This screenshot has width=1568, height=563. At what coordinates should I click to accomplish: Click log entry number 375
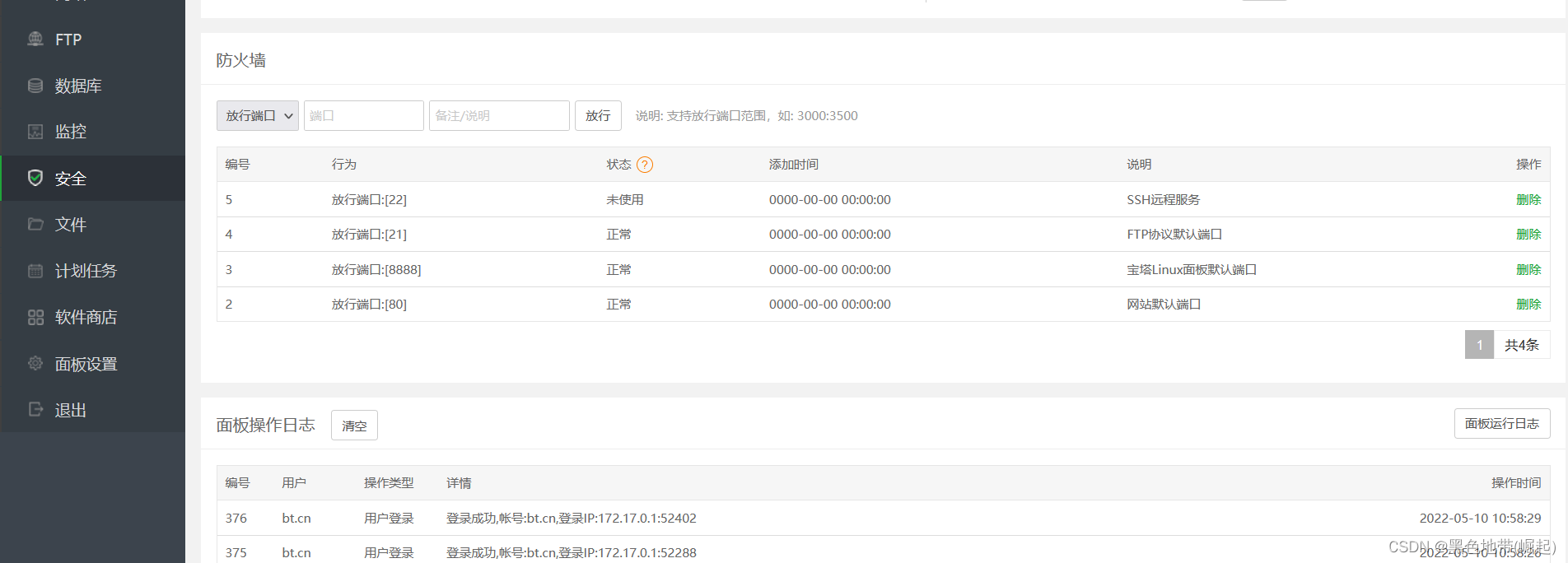coord(236,553)
